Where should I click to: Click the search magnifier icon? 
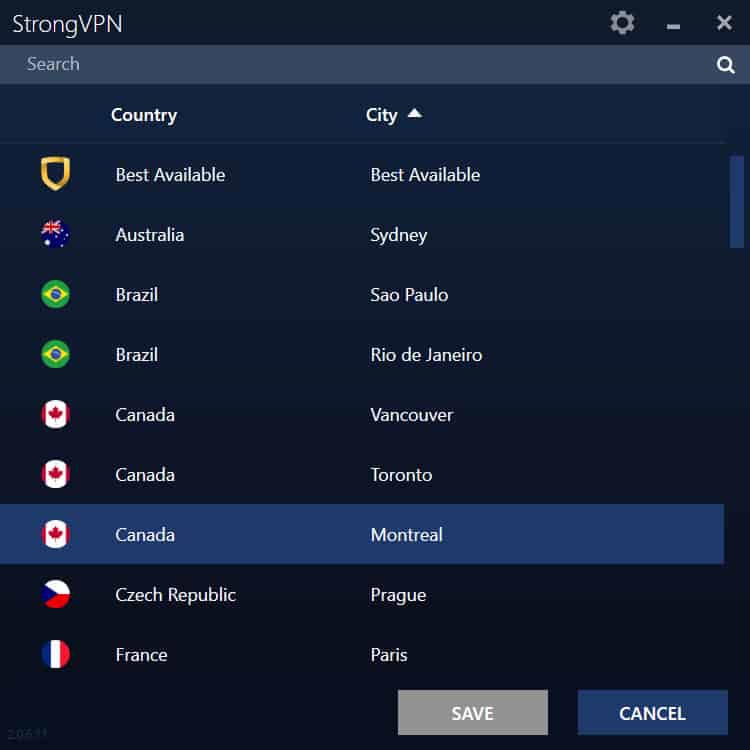click(725, 64)
